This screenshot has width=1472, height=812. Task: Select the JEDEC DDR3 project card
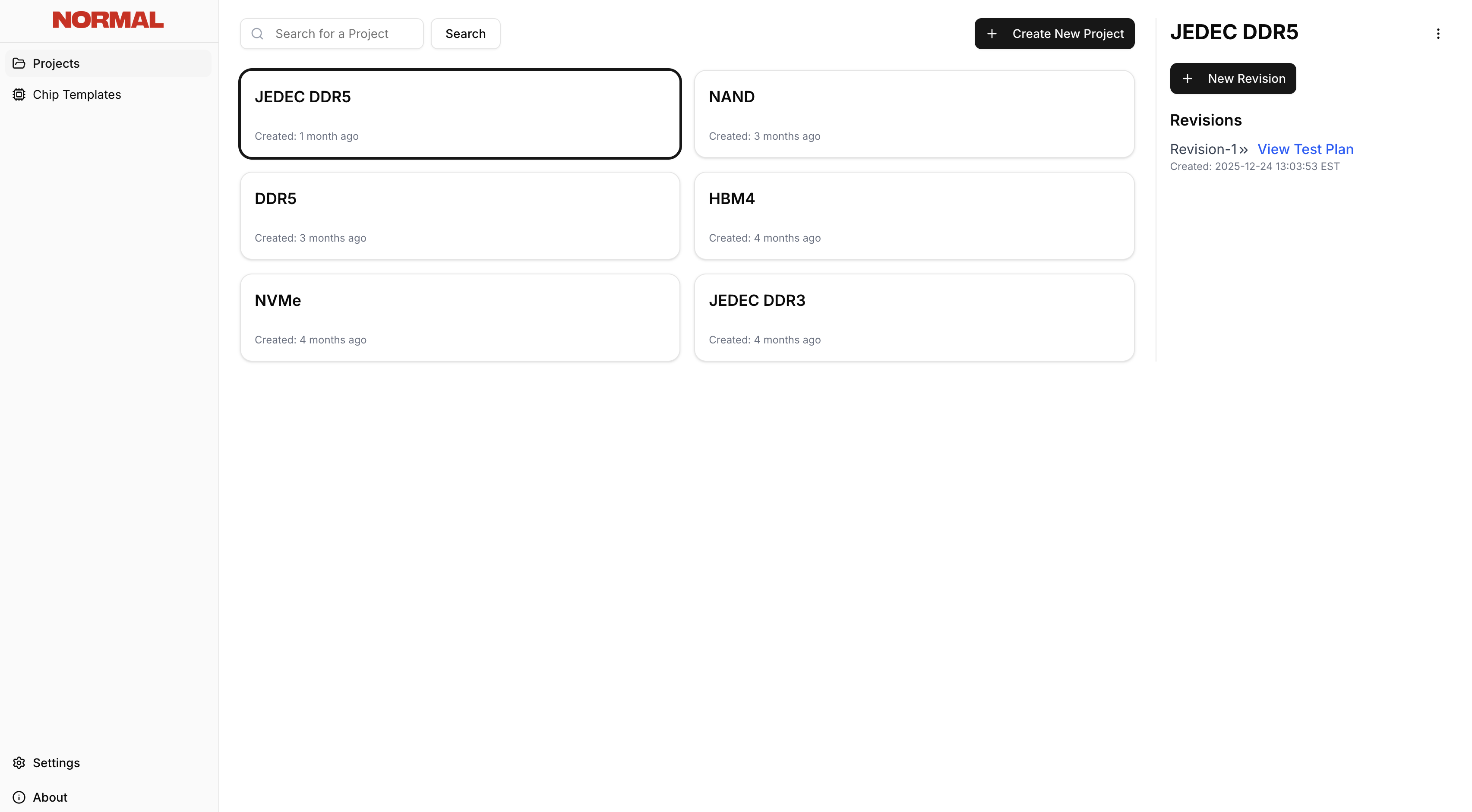914,318
